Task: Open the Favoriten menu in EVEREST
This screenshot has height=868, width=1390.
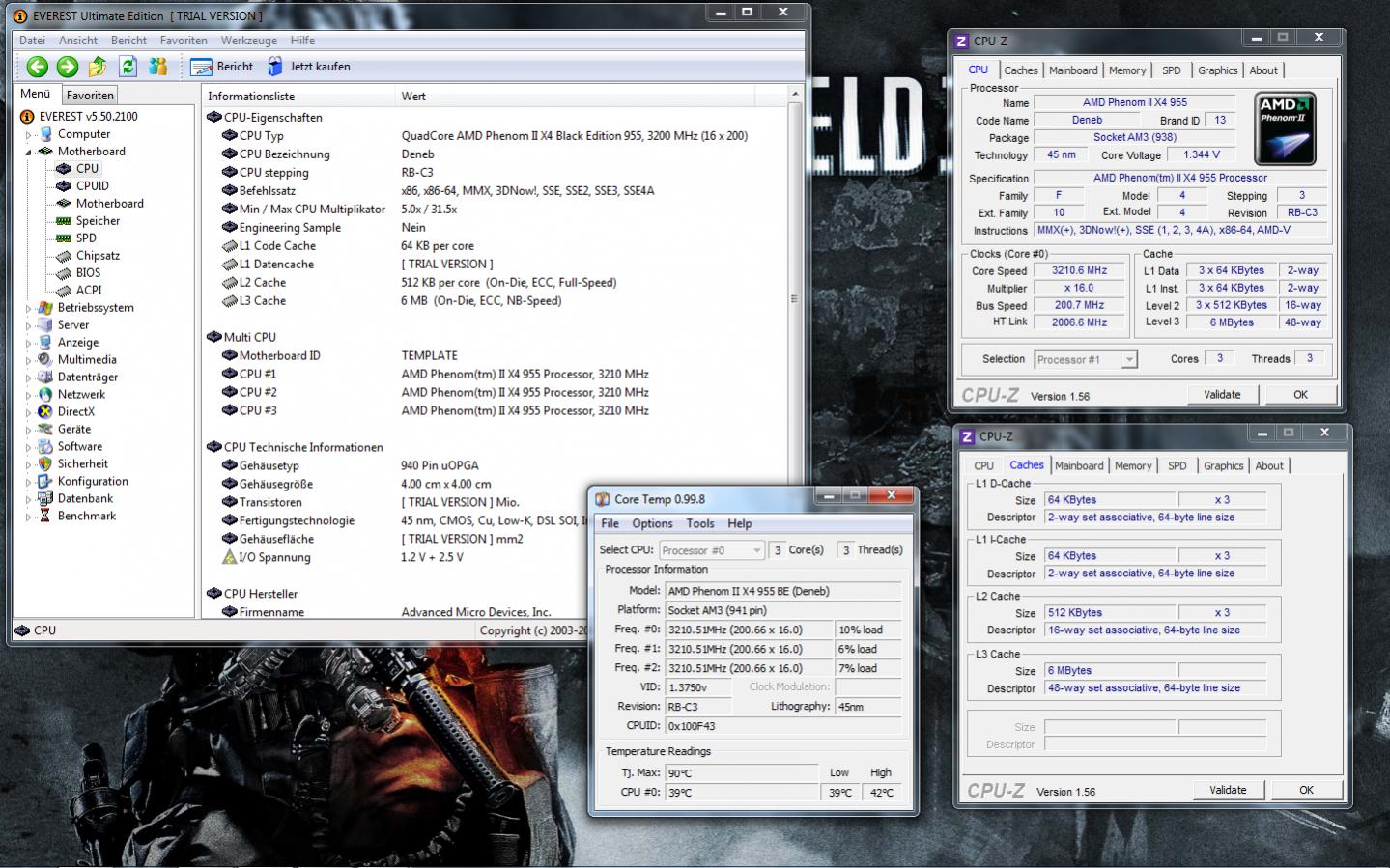Action: click(x=184, y=41)
